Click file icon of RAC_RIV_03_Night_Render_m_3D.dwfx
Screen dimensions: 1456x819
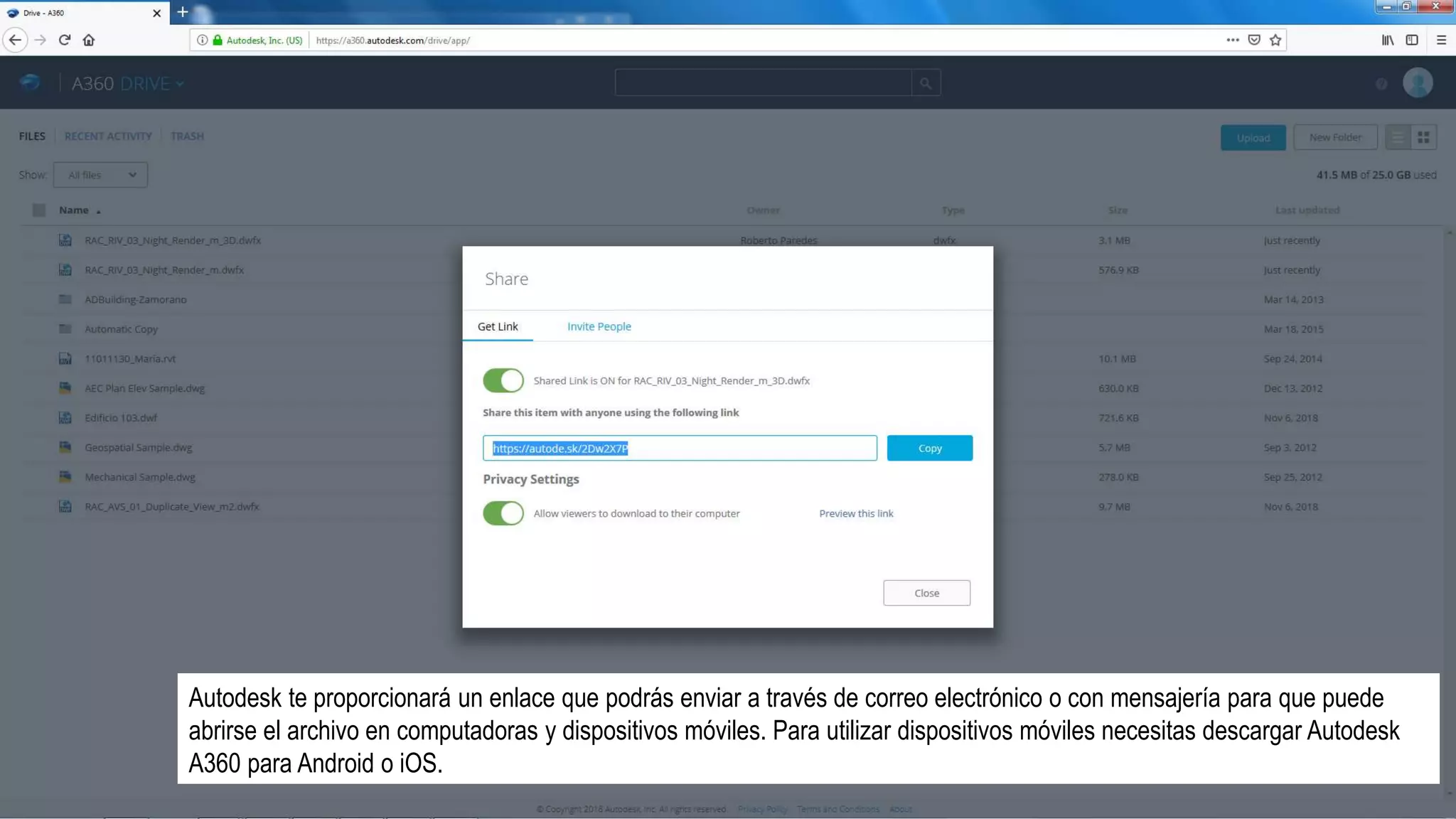coord(65,240)
